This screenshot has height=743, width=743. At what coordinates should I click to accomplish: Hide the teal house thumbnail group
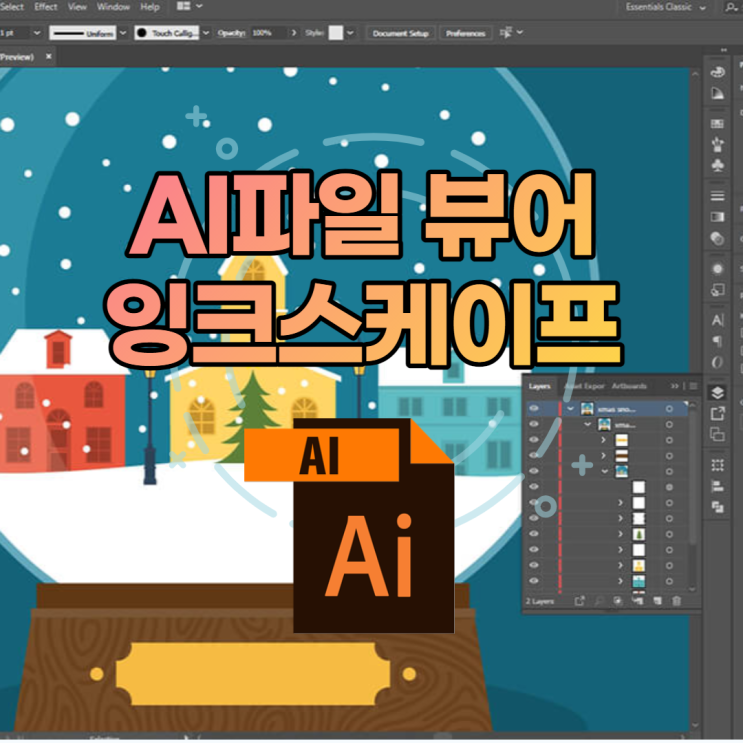(x=534, y=580)
